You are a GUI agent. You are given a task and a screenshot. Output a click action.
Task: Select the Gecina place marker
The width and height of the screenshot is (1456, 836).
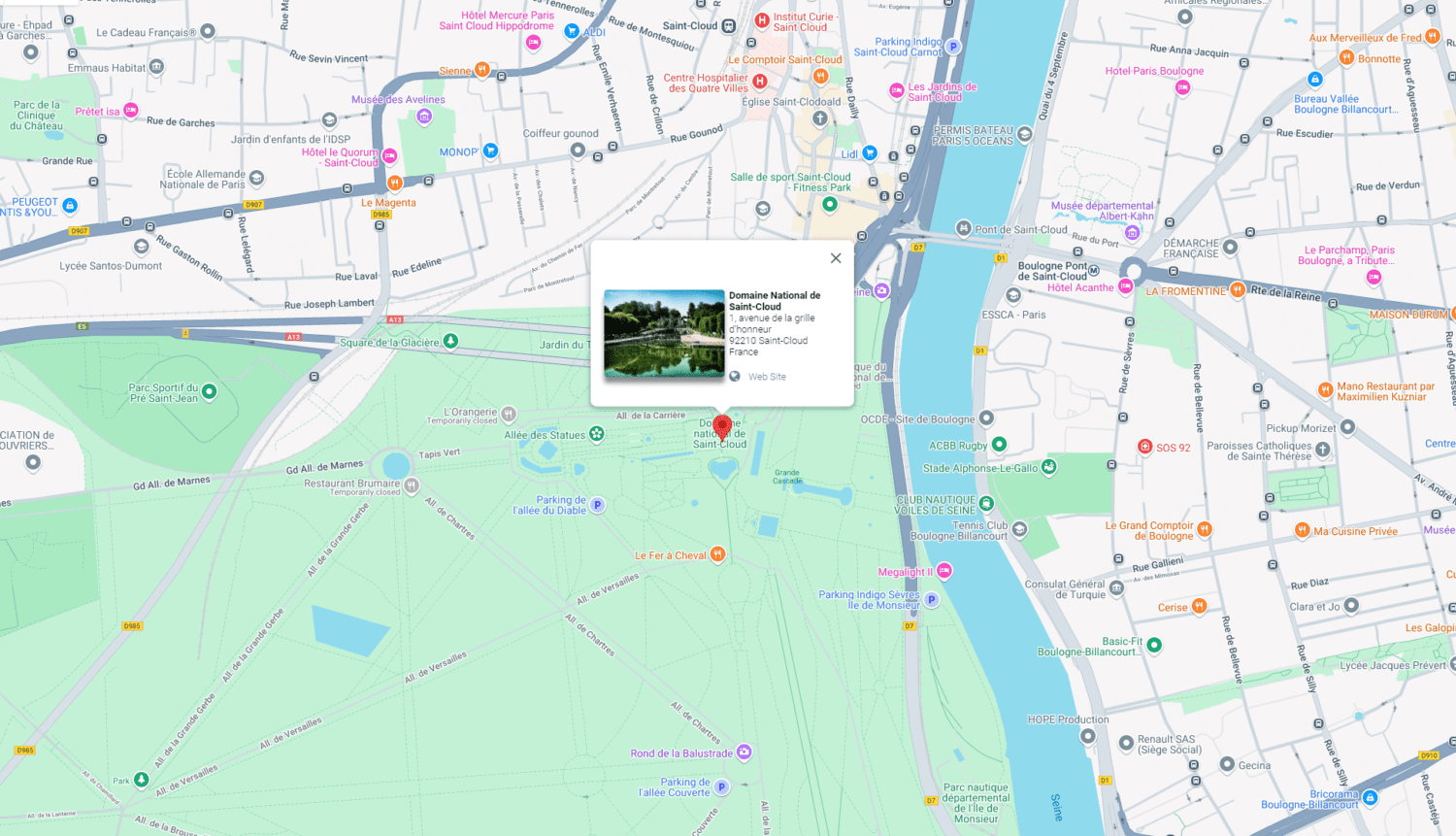pyautogui.click(x=1227, y=764)
